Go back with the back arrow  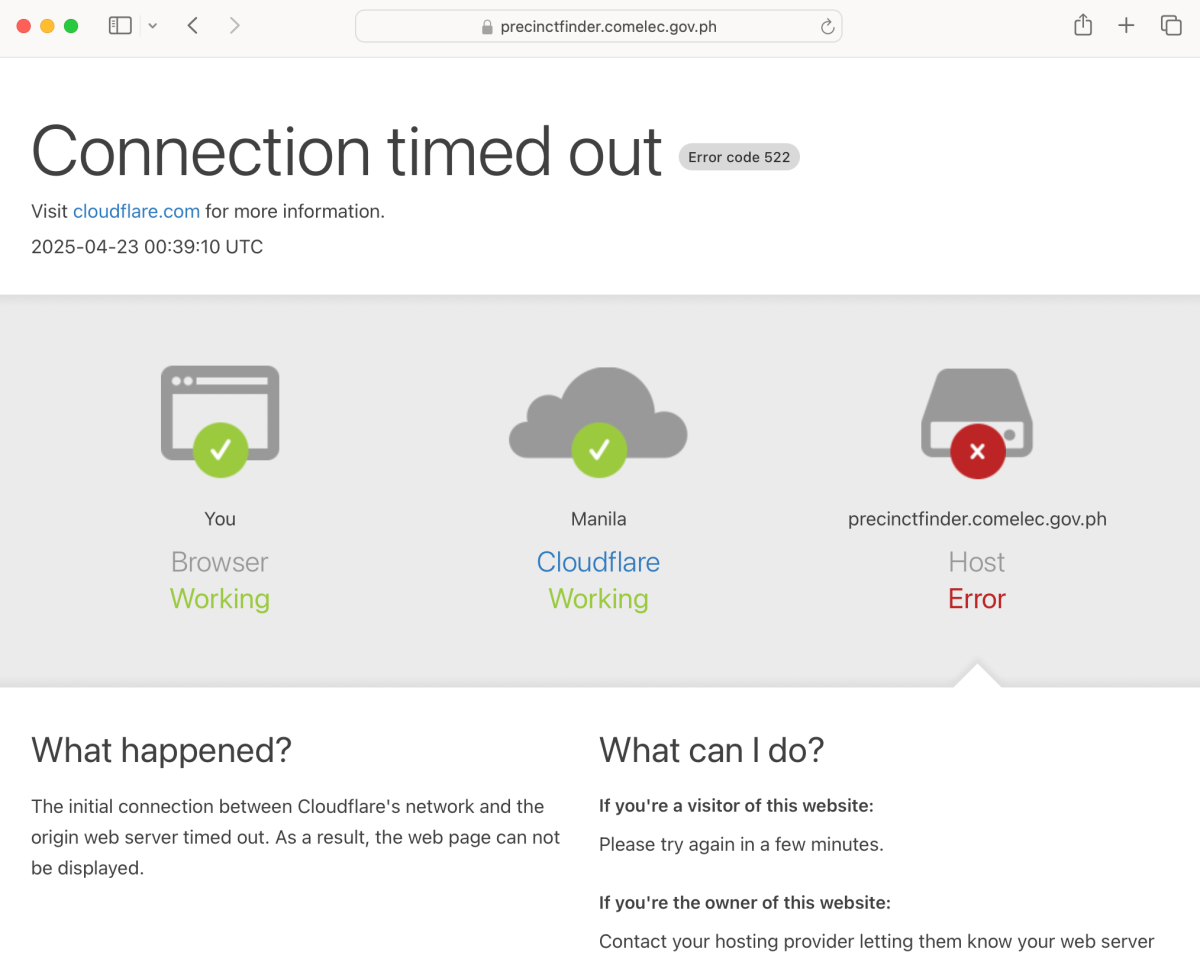pos(192,26)
